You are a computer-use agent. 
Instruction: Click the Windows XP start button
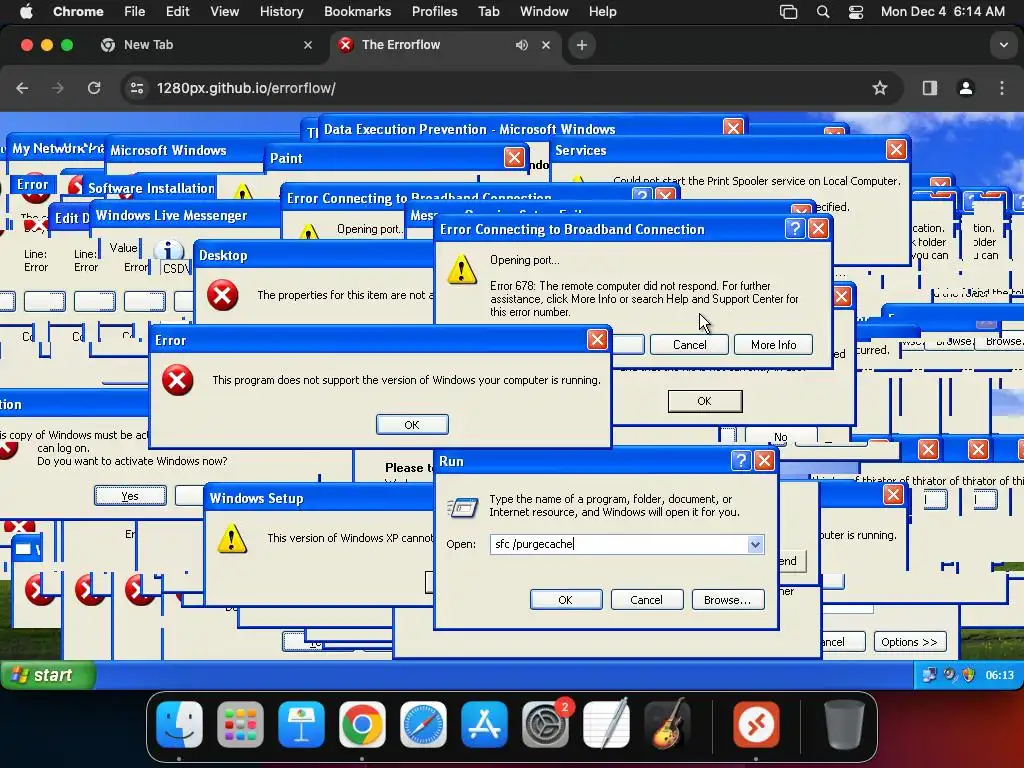click(x=47, y=675)
